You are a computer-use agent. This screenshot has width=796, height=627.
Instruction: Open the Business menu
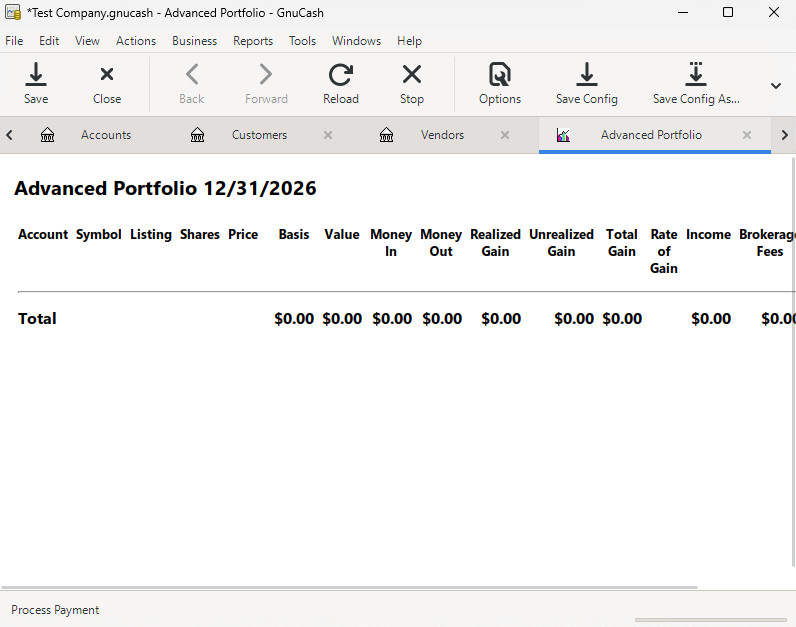click(x=194, y=41)
